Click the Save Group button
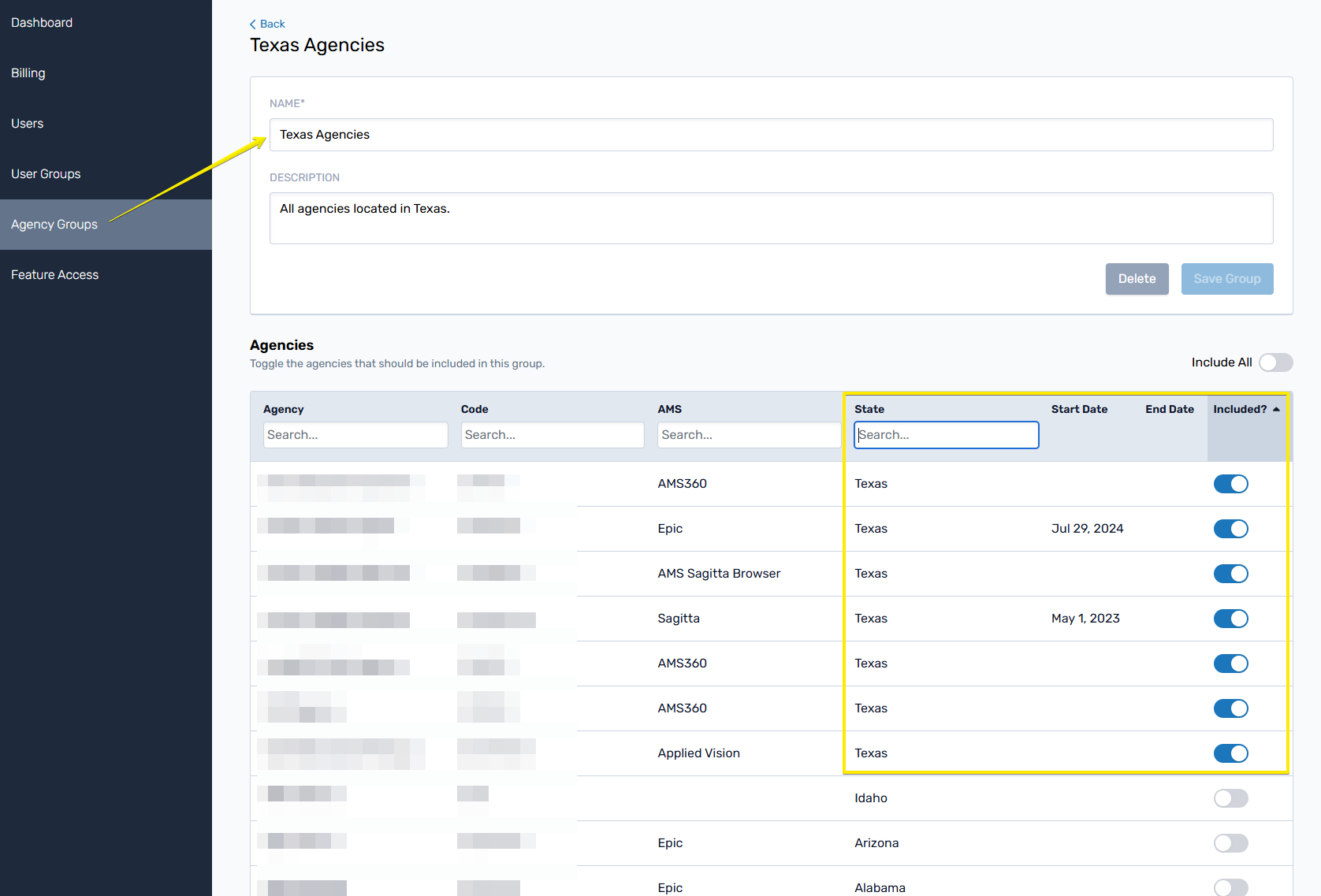Screen dimensions: 1321x896 click(1226, 279)
